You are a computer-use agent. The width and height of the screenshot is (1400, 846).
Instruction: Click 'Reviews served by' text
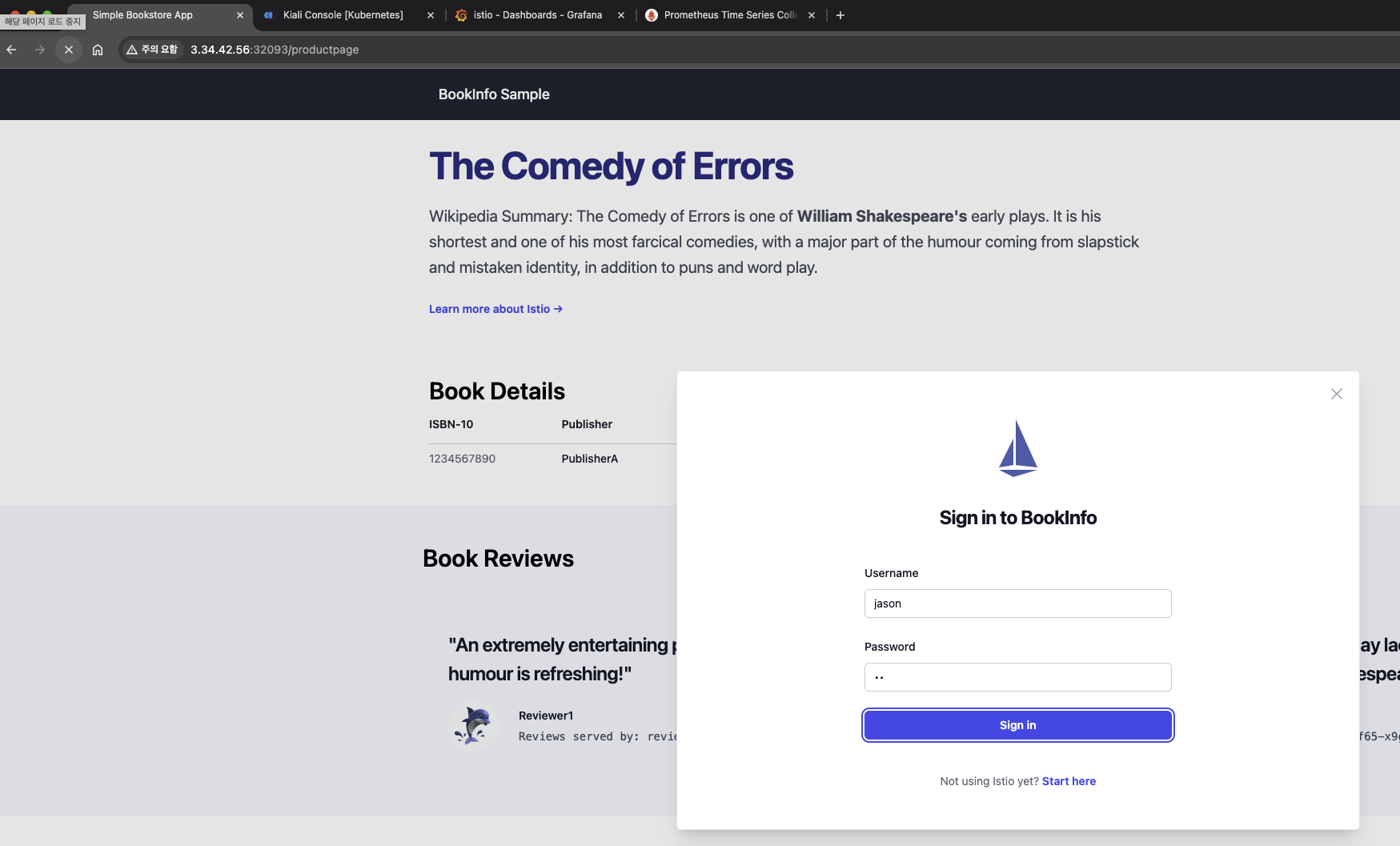click(x=579, y=736)
